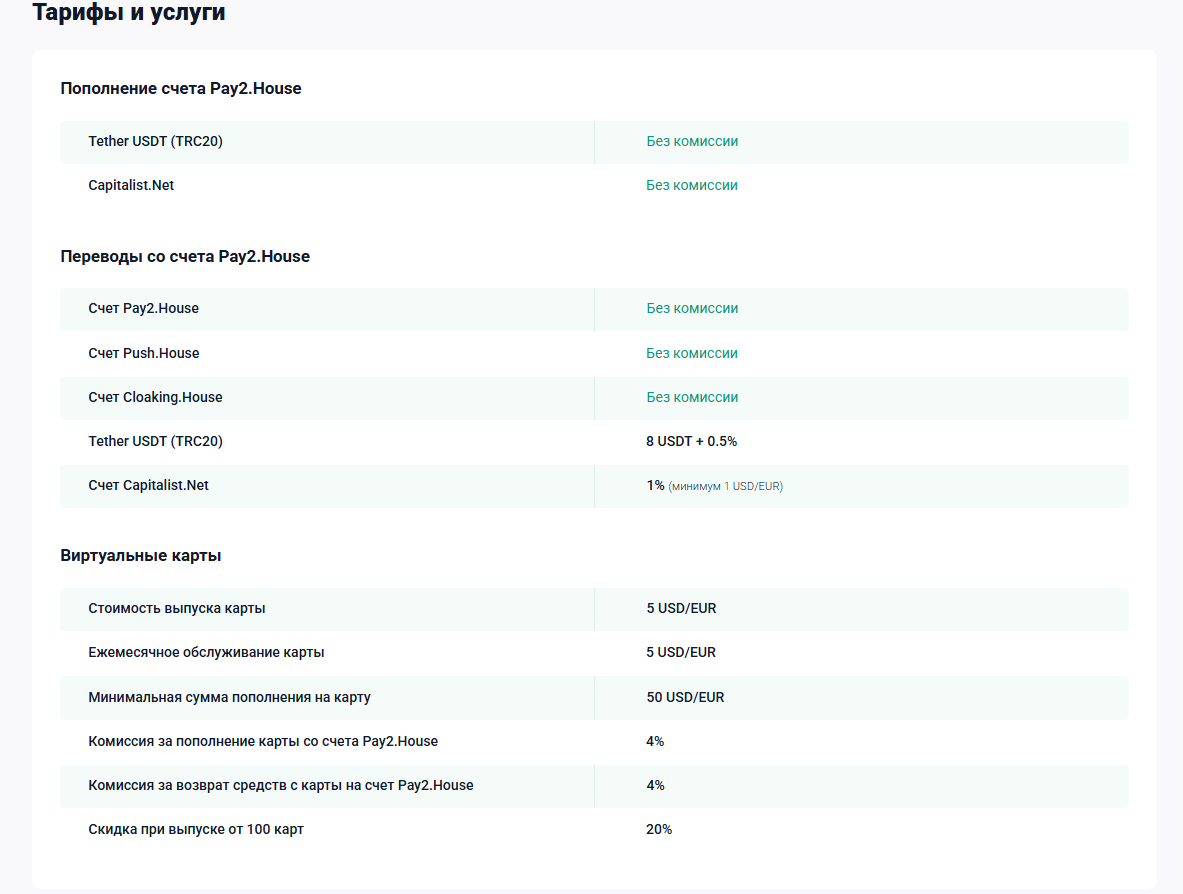Image resolution: width=1183 pixels, height=894 pixels.
Task: Click "Без комиссии" beside Capitalist.Net under Пополнение счета
Action: coord(692,185)
